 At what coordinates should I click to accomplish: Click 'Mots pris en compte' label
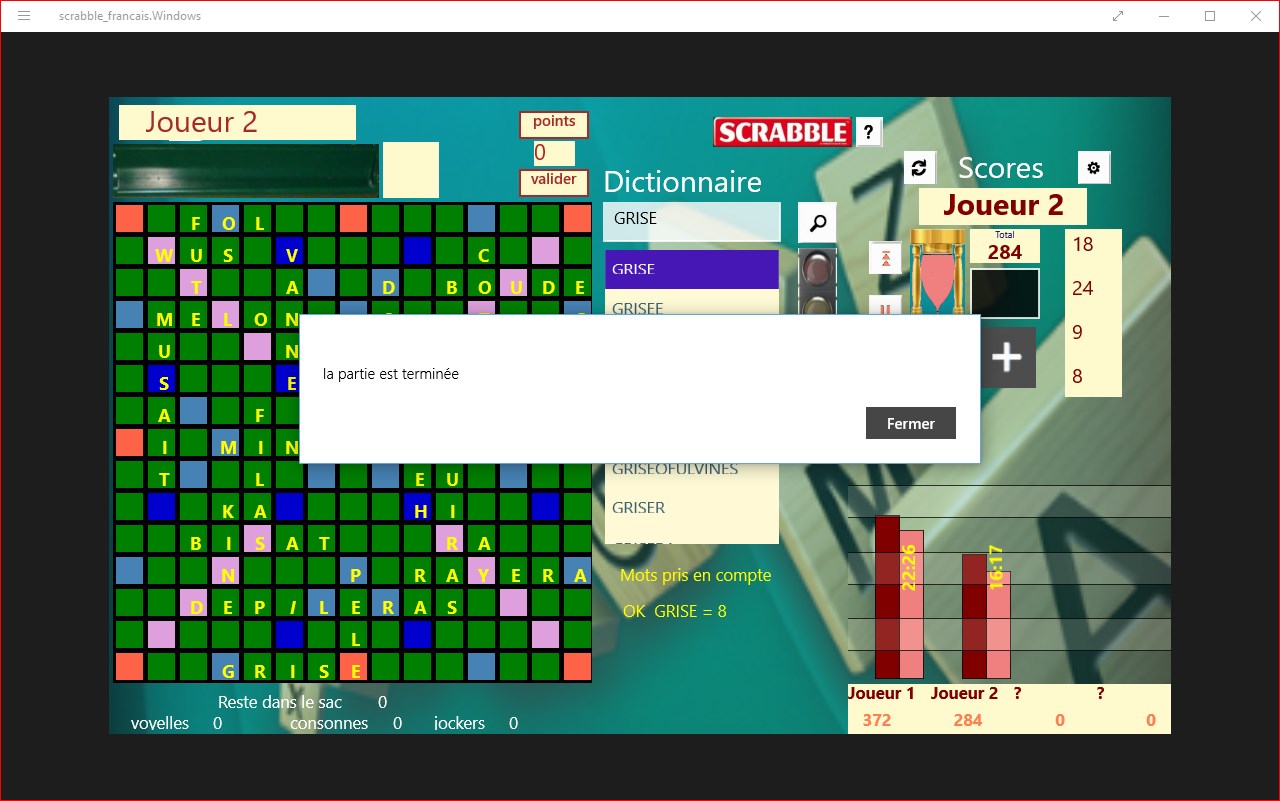point(695,575)
